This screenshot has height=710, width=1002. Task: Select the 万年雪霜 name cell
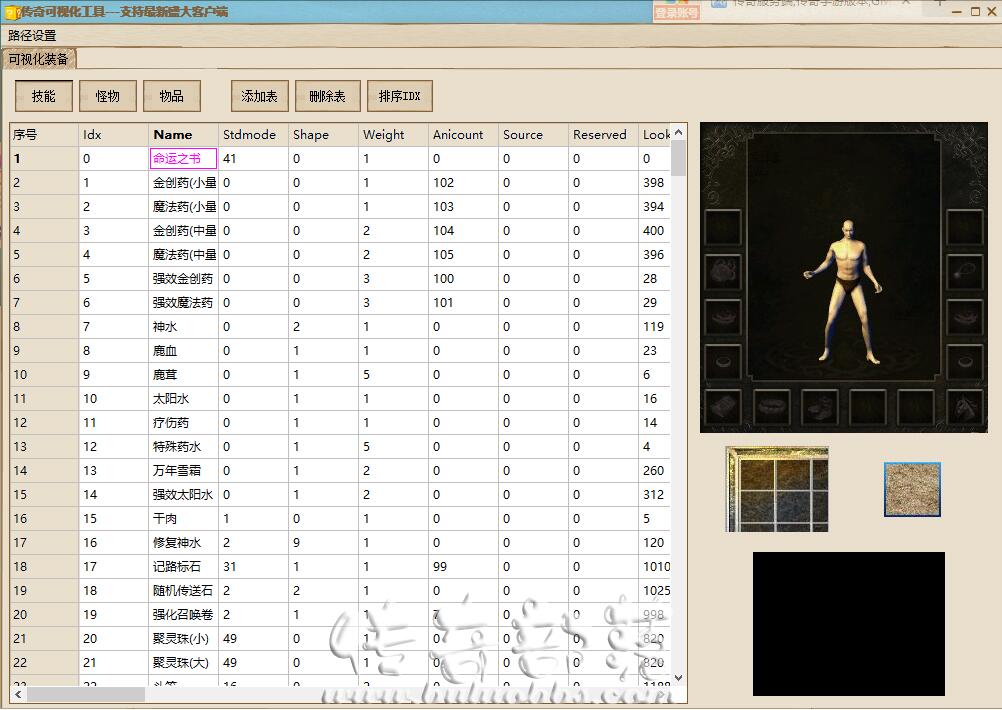tap(183, 470)
